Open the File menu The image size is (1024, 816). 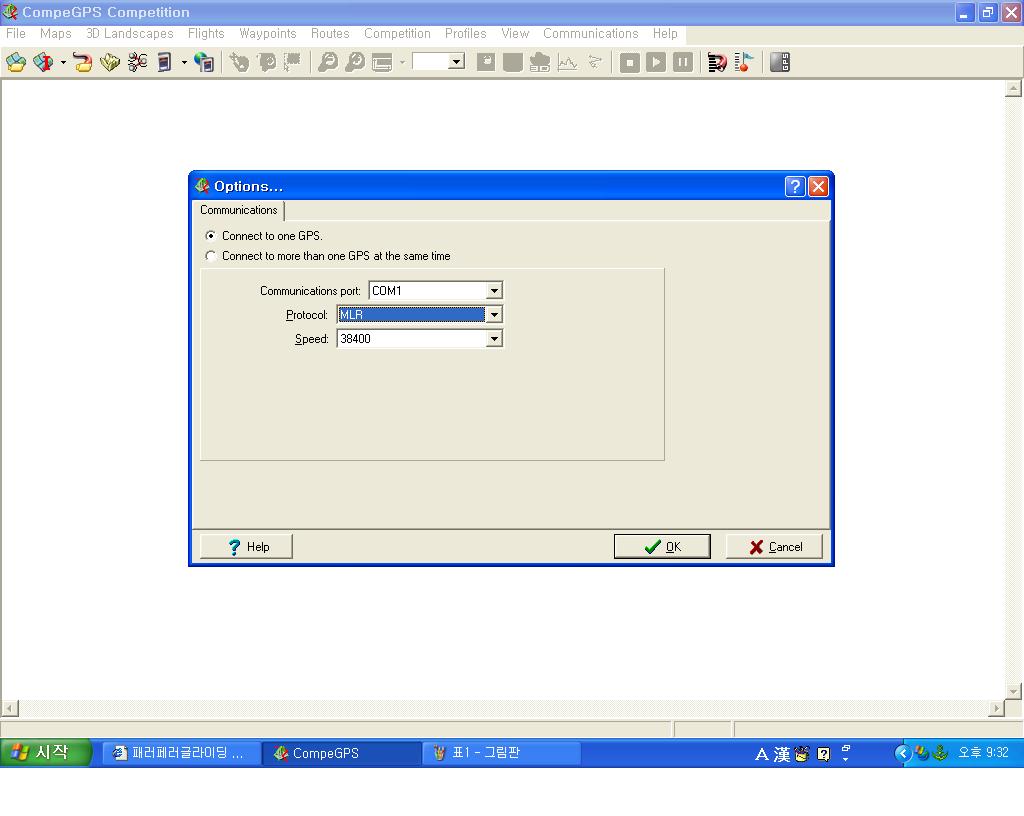click(16, 33)
